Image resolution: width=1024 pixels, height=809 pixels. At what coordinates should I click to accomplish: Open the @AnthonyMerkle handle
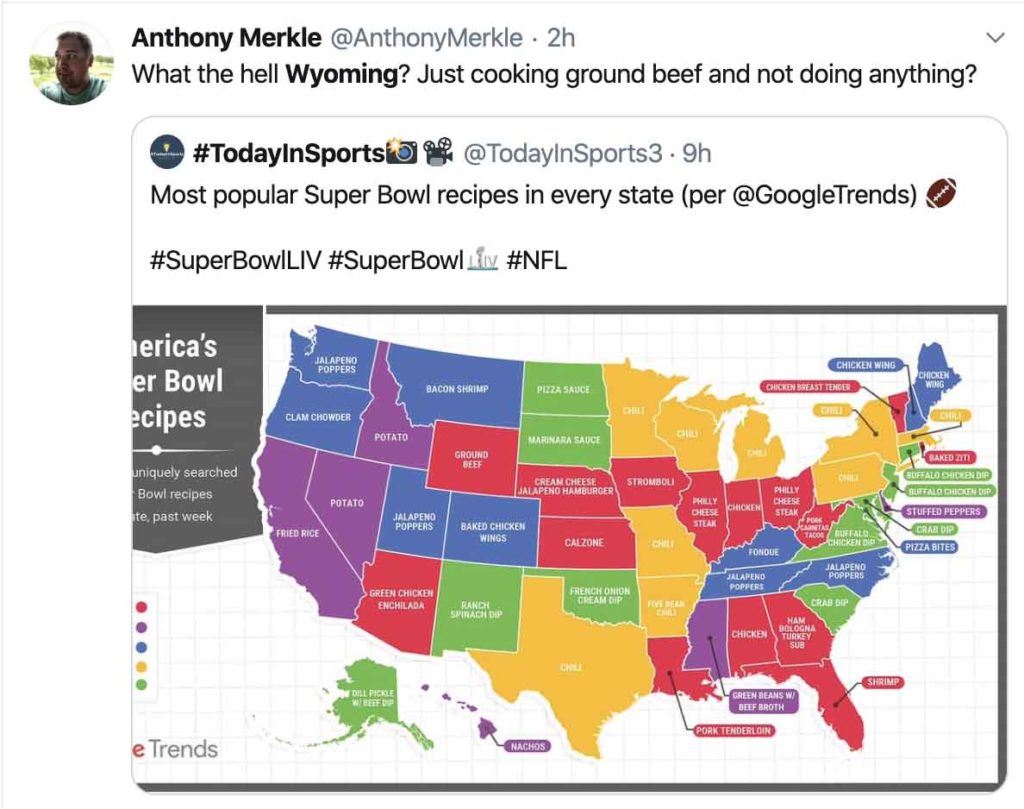pos(426,38)
